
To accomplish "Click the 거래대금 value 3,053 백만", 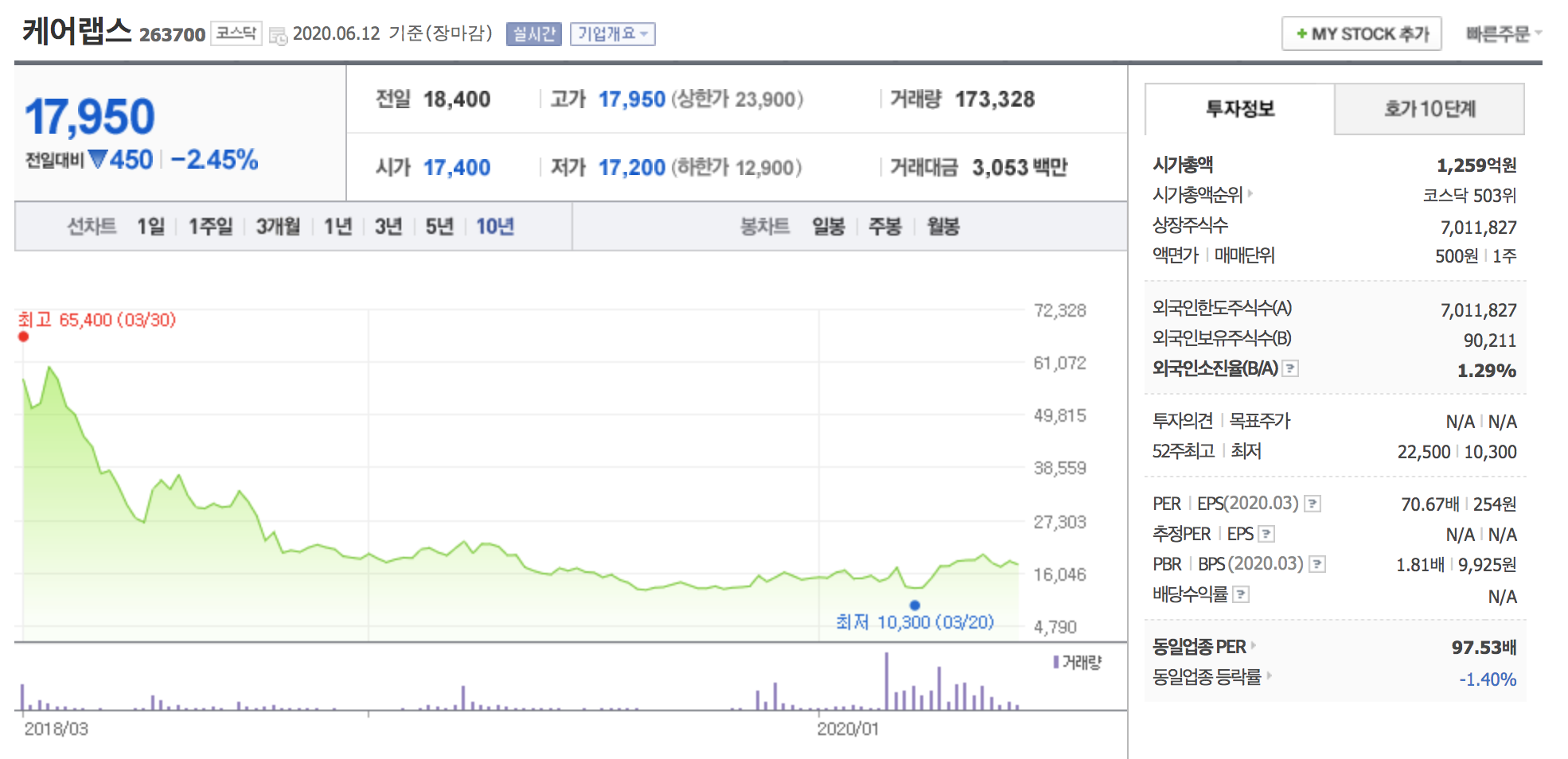I will tap(1020, 168).
